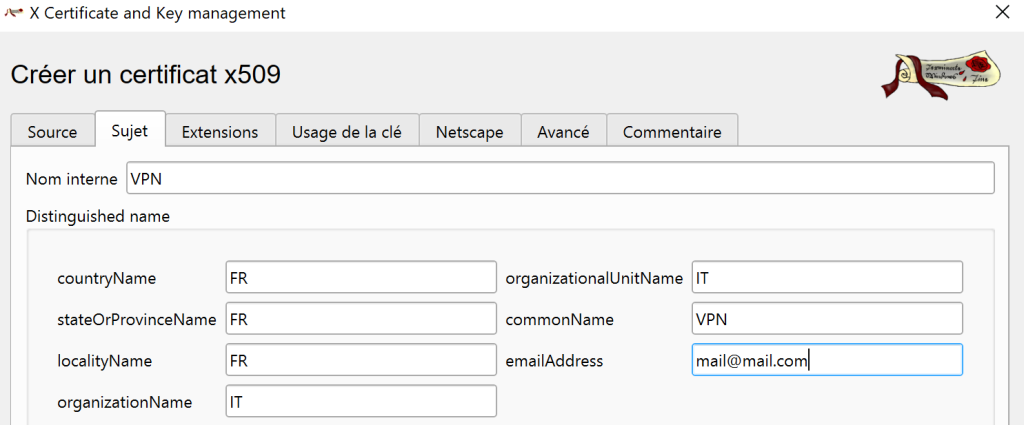
Task: Go to the Usage de la clé tab
Action: (347, 132)
